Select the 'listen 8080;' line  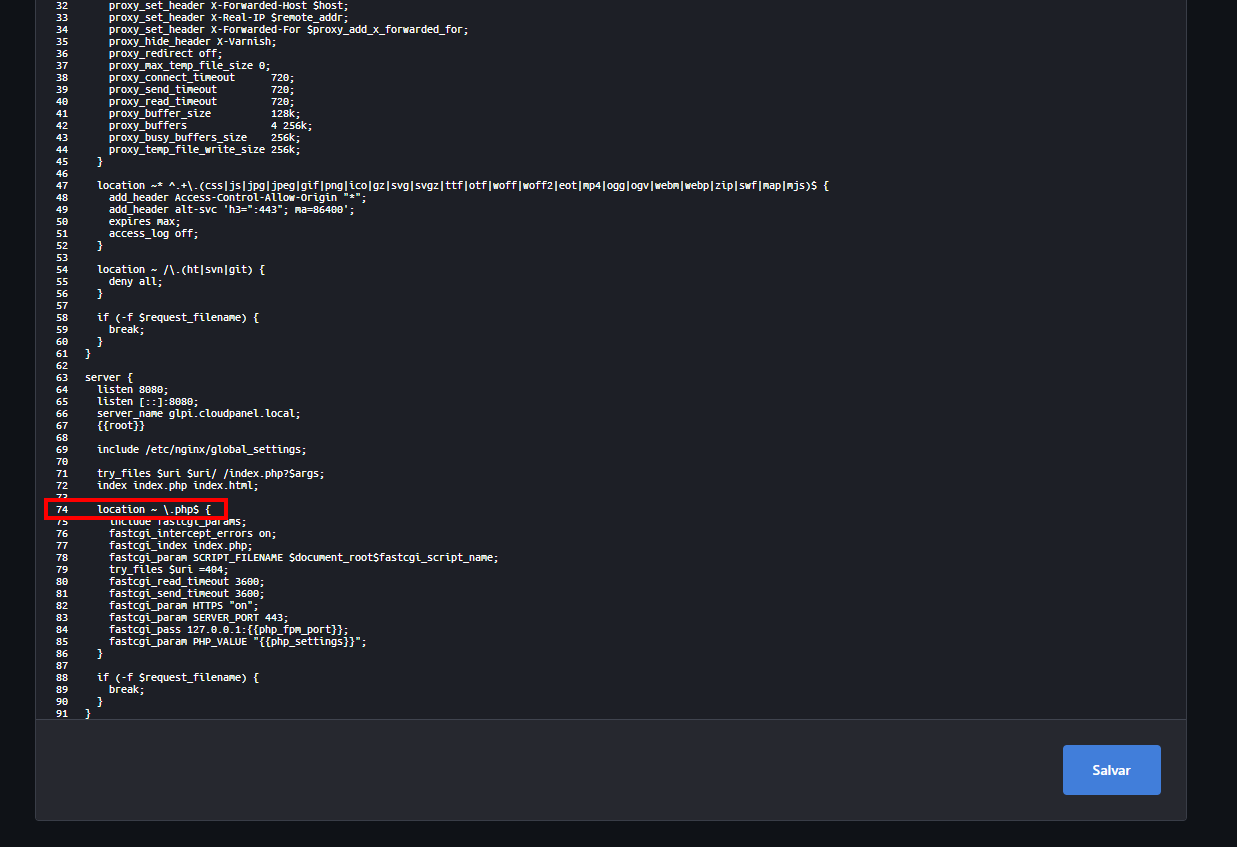[x=132, y=390]
